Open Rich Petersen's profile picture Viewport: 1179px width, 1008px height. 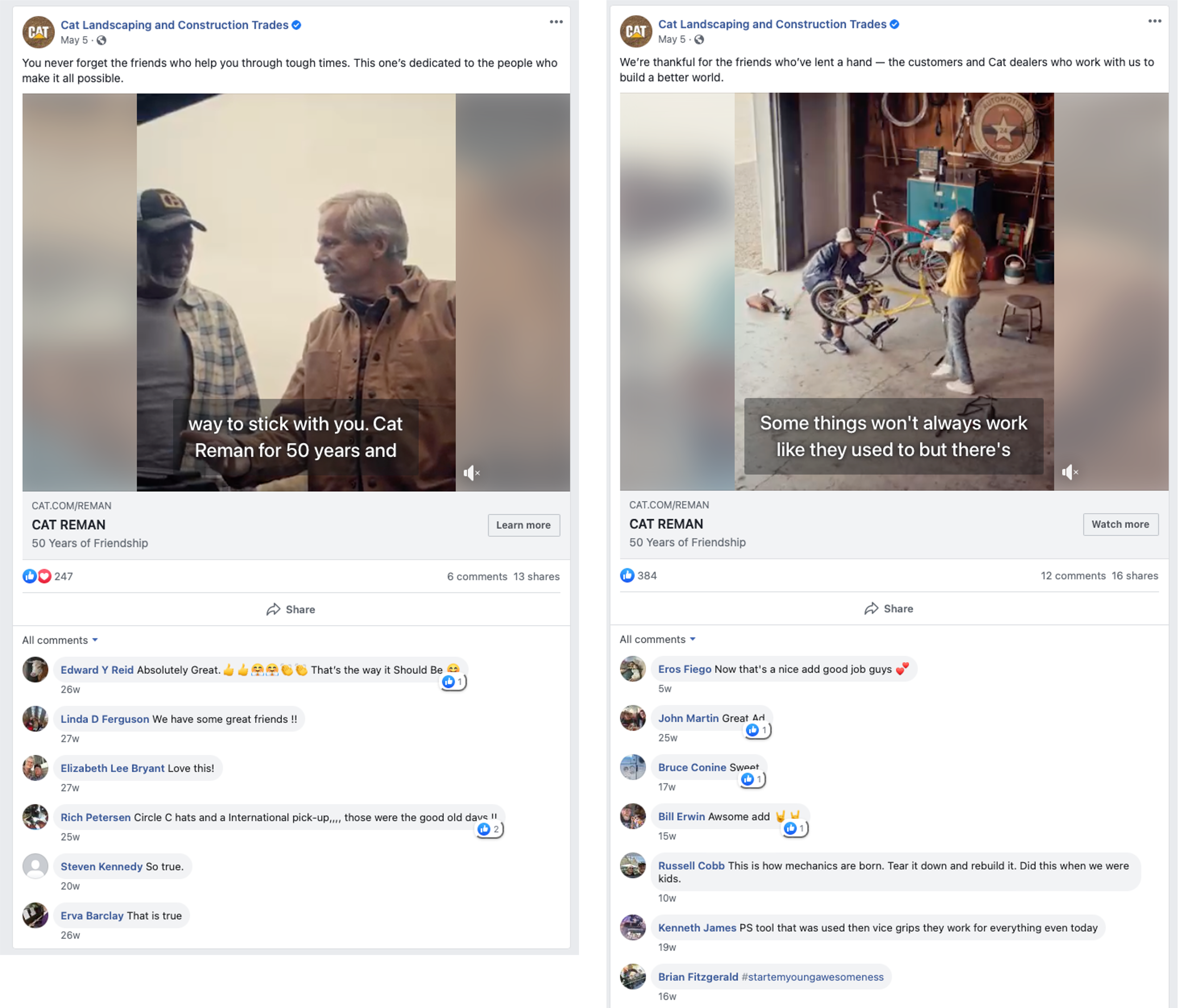pyautogui.click(x=35, y=817)
